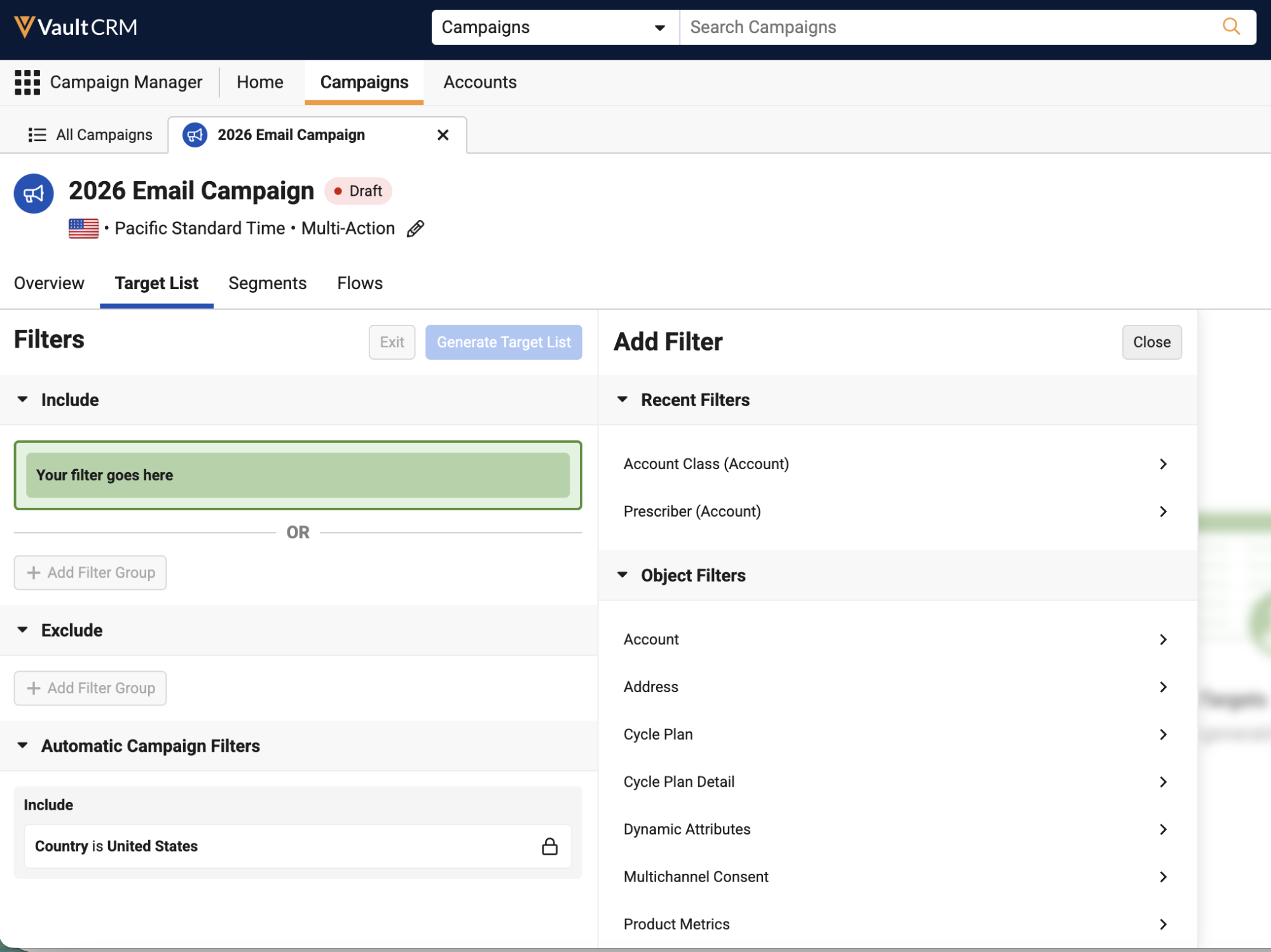Click 'Campaign Manager' app name
This screenshot has height=952, width=1271.
126,82
